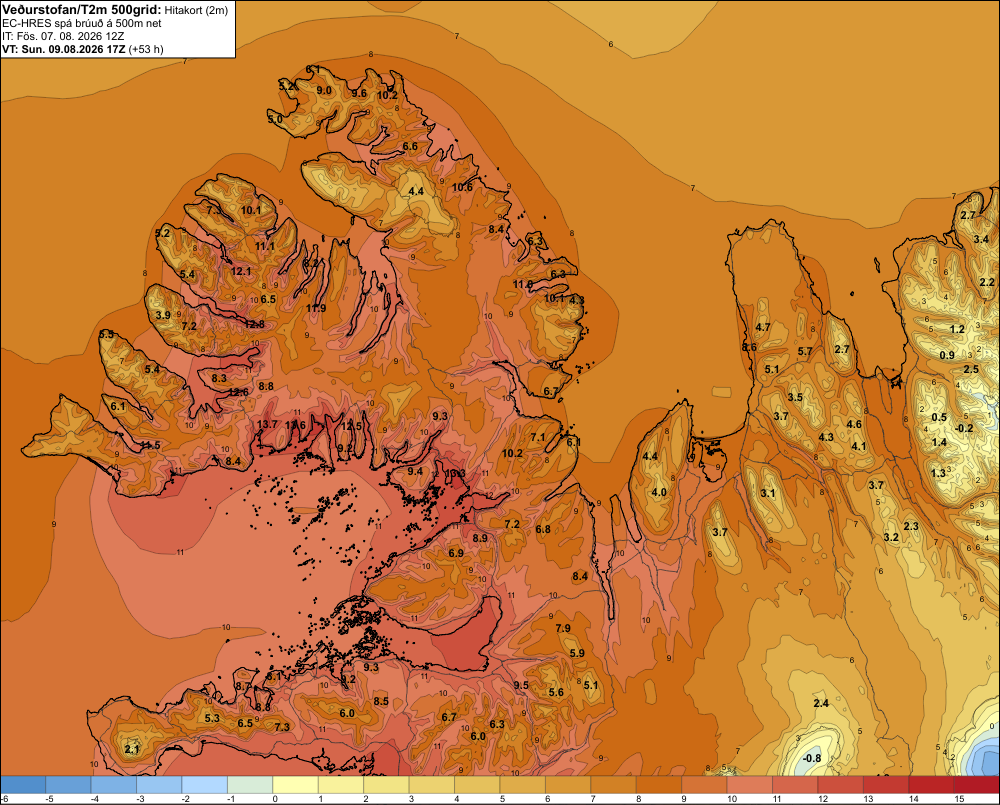Click the temperature value '12.6'

238,392
